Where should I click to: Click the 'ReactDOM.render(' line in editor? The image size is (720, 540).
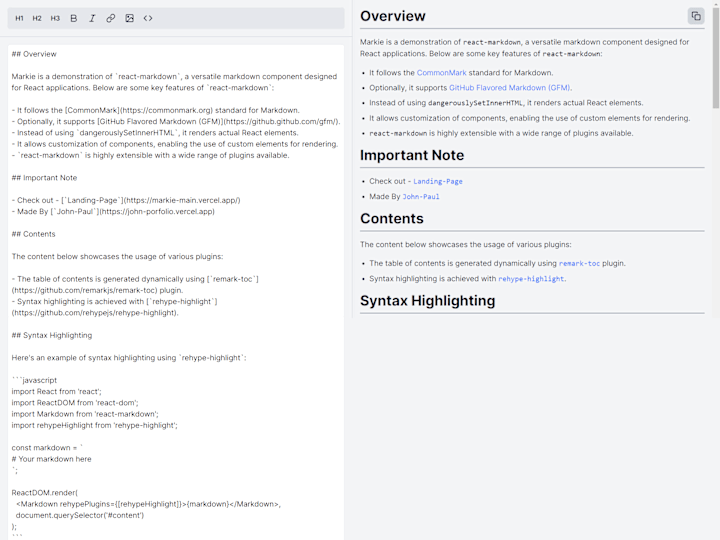(x=45, y=493)
